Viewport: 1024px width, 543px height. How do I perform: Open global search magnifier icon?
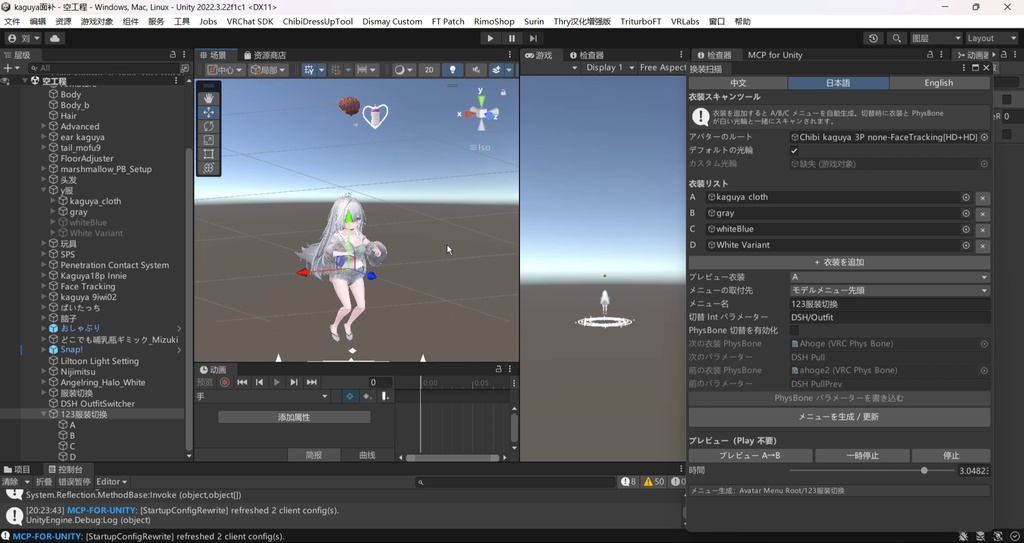897,39
